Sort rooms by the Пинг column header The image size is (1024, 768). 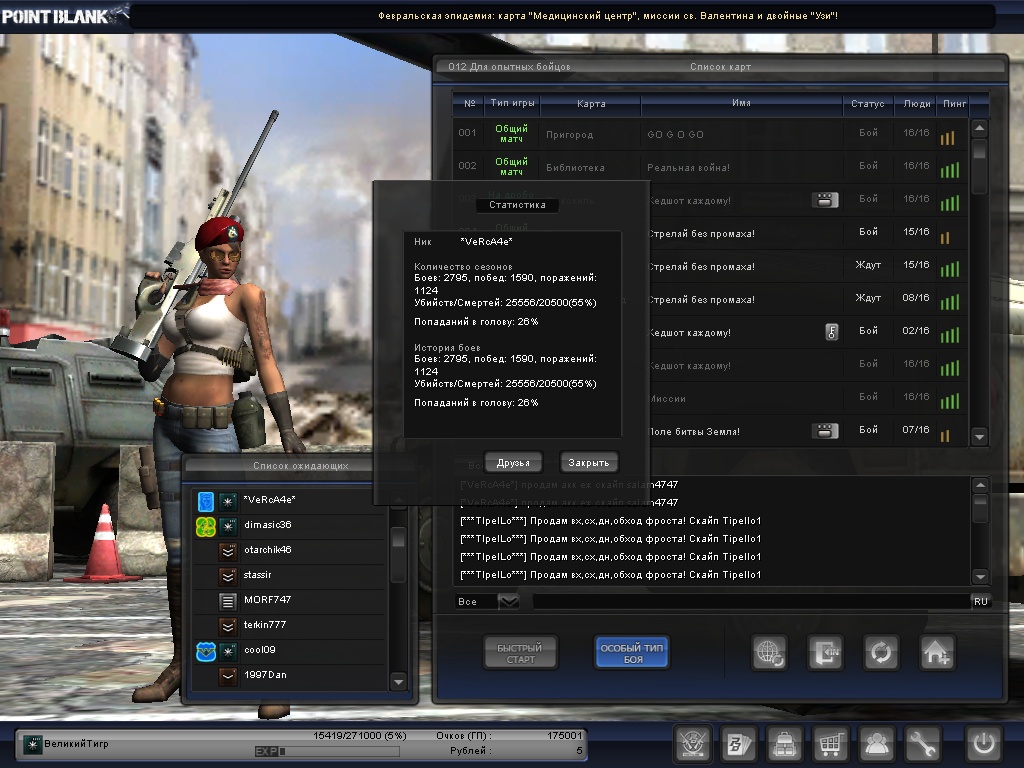954,103
